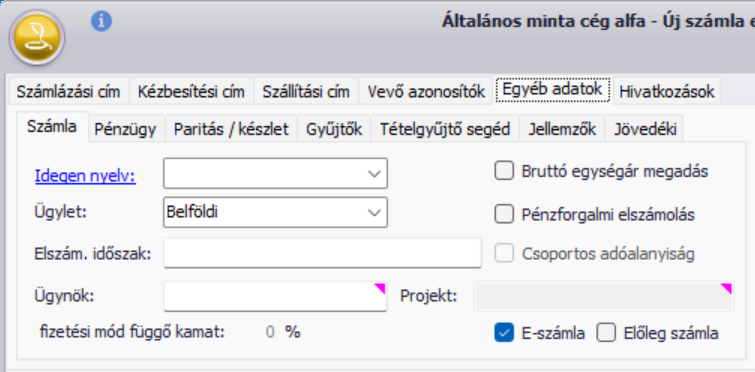Click the golden snake application logo
Screen dimensions: 755x372
37,38
